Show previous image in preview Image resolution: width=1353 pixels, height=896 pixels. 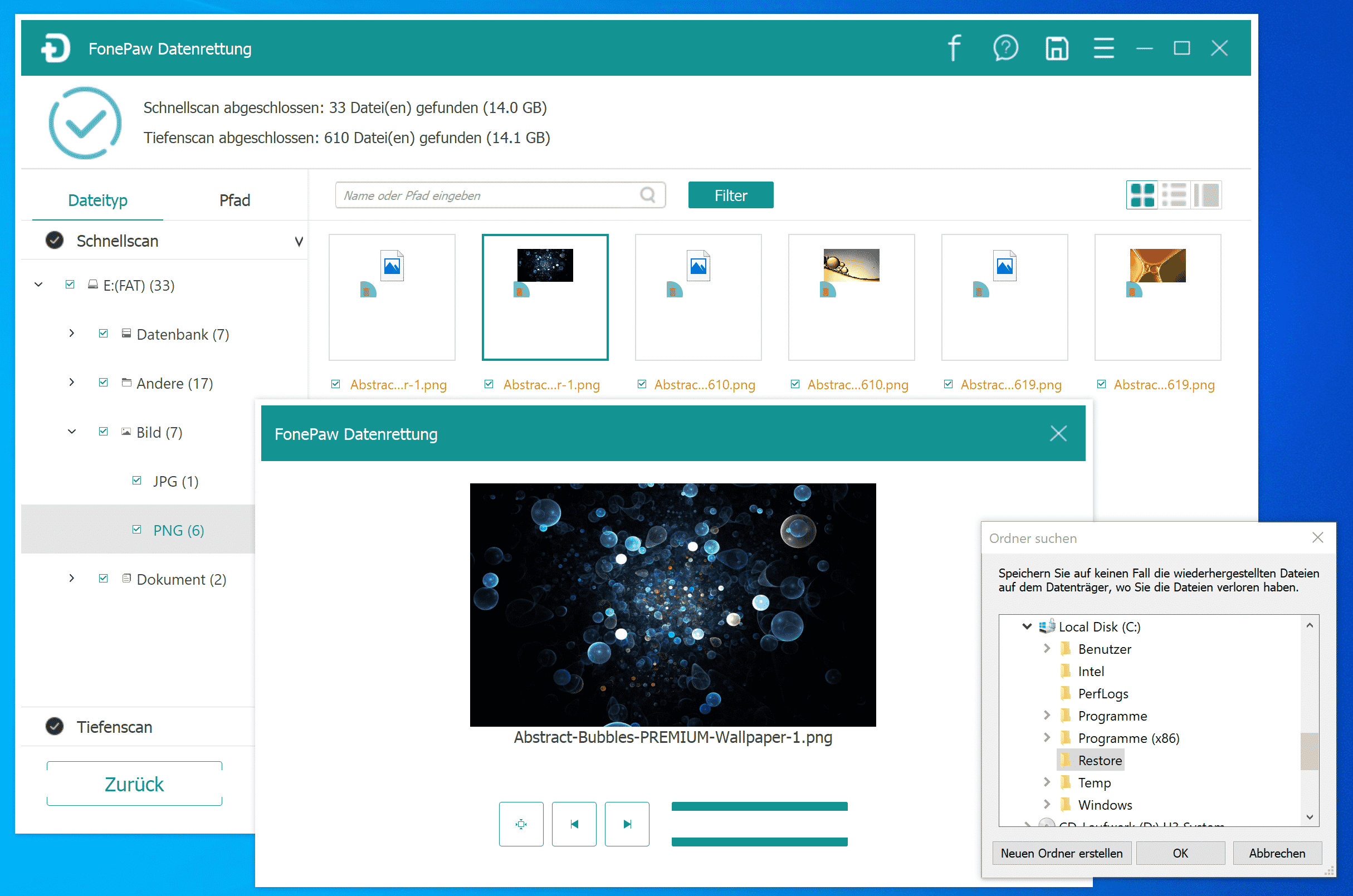click(574, 824)
